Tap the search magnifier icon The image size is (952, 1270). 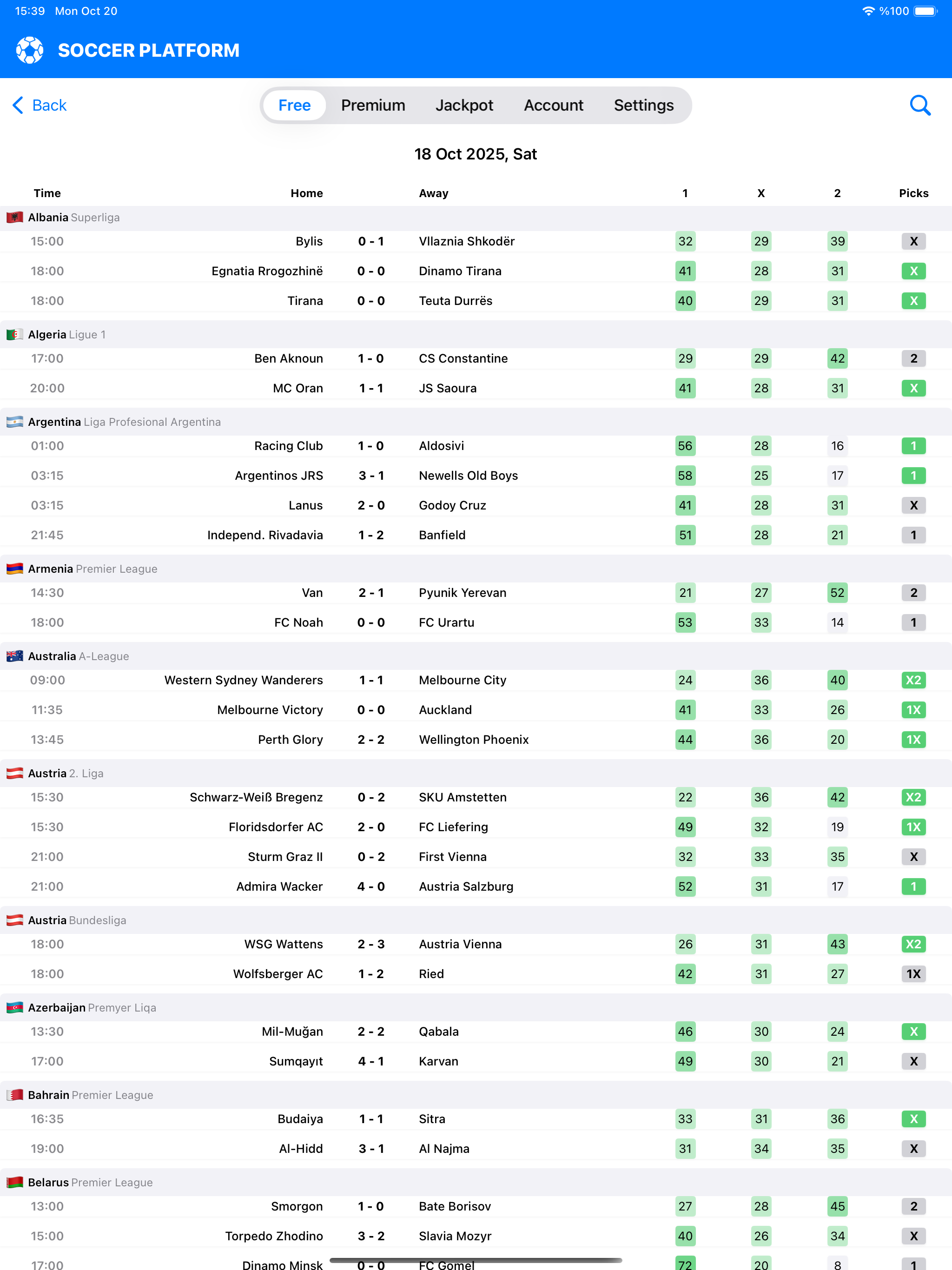[920, 105]
